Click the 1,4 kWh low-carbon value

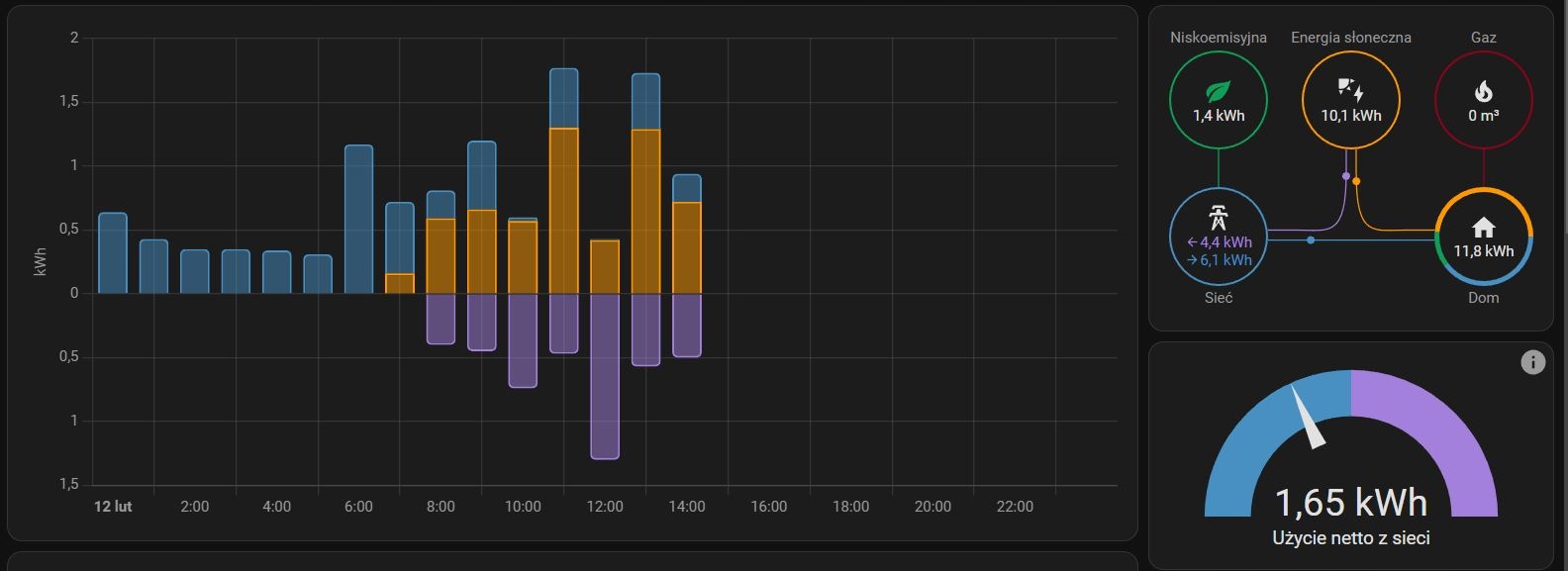[x=1219, y=116]
